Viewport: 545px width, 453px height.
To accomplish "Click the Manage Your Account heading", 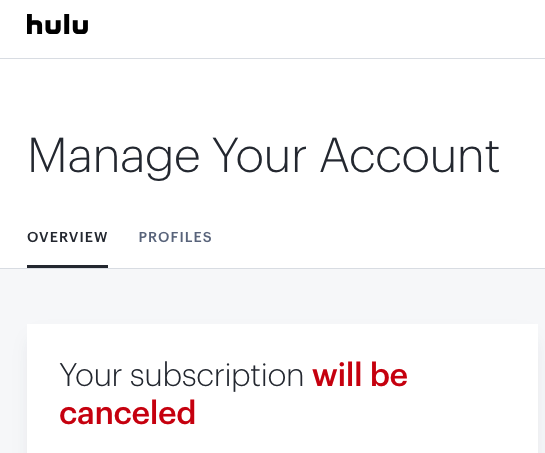I will (x=264, y=156).
